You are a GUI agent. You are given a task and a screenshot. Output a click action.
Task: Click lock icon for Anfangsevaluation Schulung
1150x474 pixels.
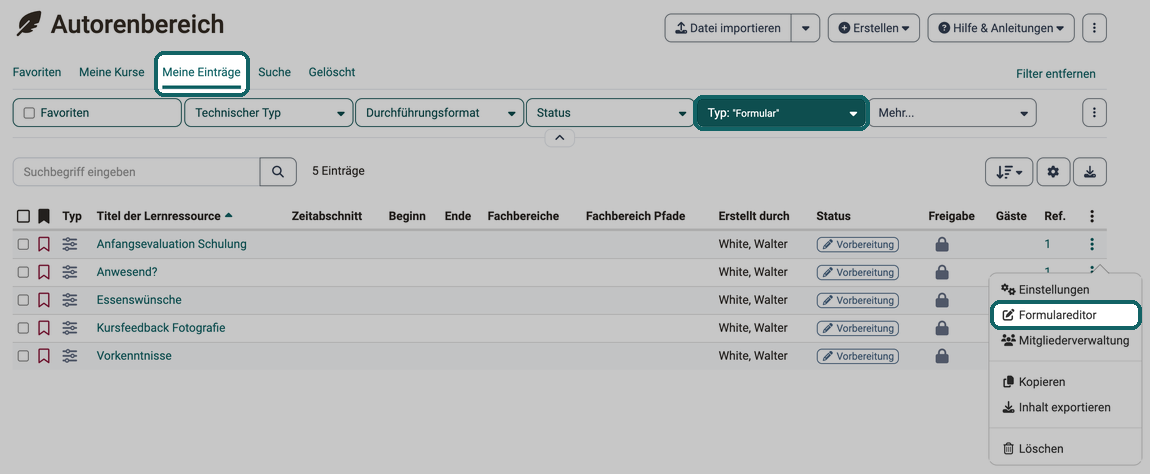tap(942, 244)
